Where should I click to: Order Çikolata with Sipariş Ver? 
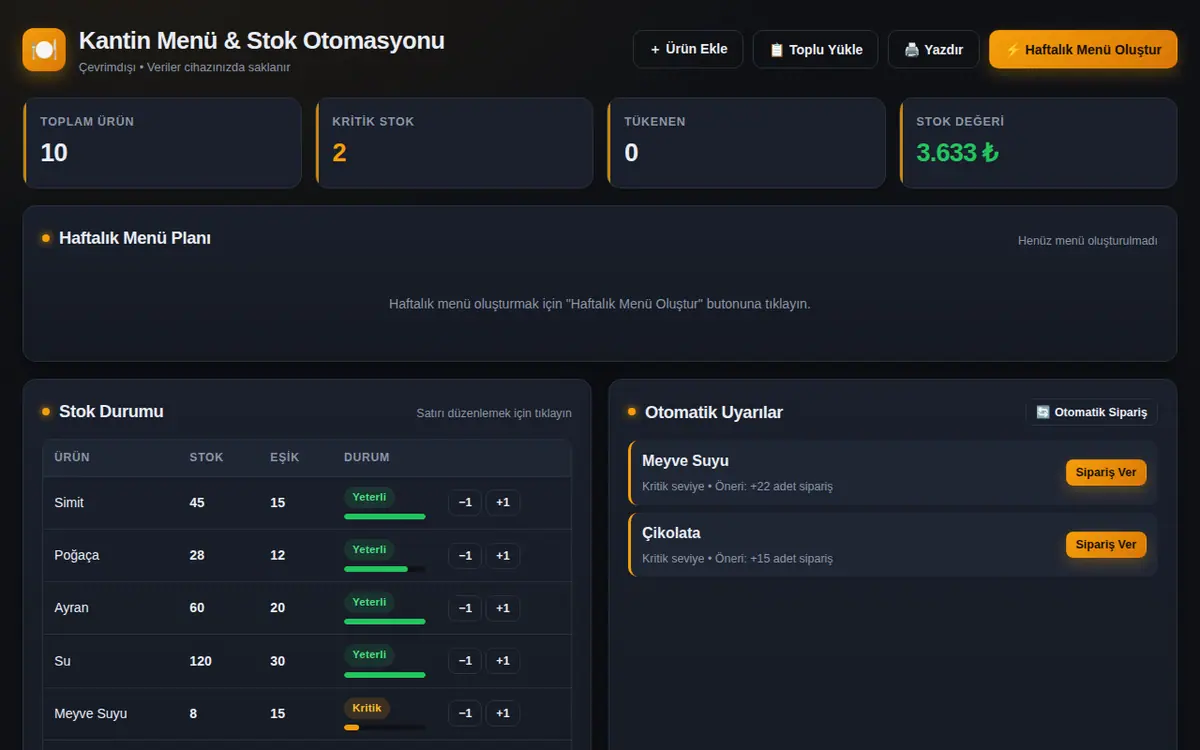tap(1106, 545)
